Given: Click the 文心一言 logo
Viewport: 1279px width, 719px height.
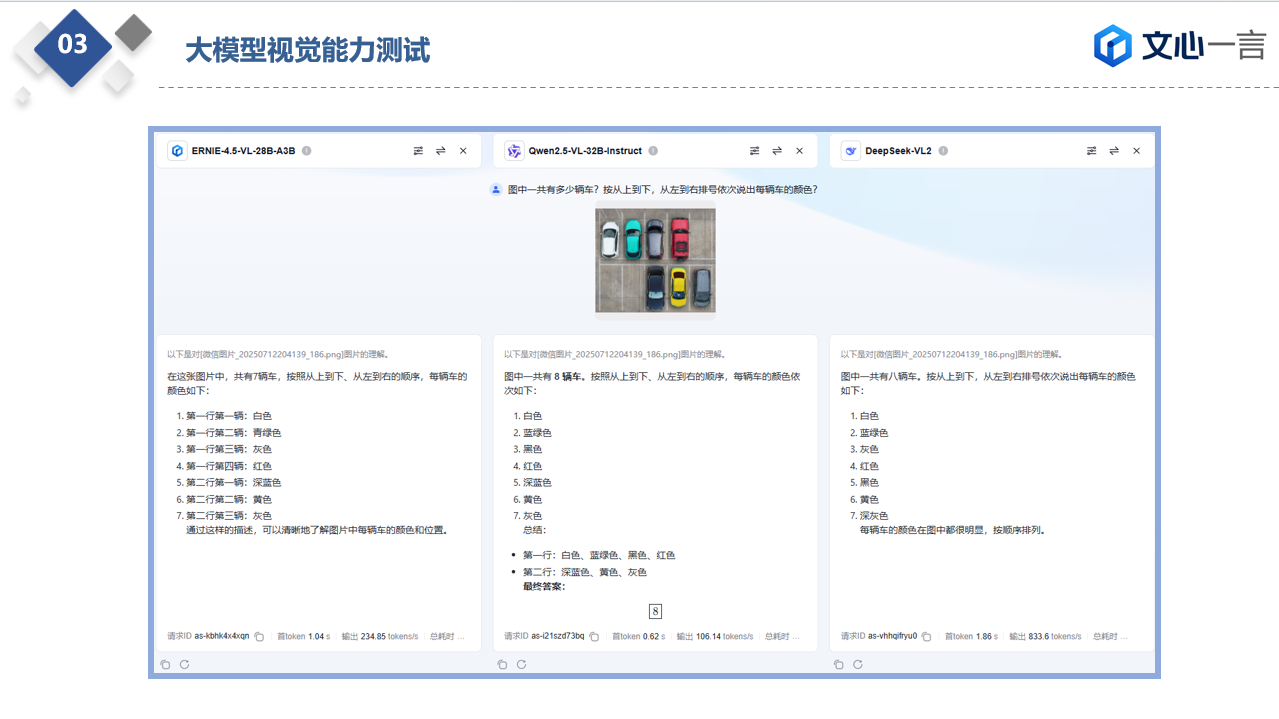Looking at the screenshot, I should (x=1180, y=45).
